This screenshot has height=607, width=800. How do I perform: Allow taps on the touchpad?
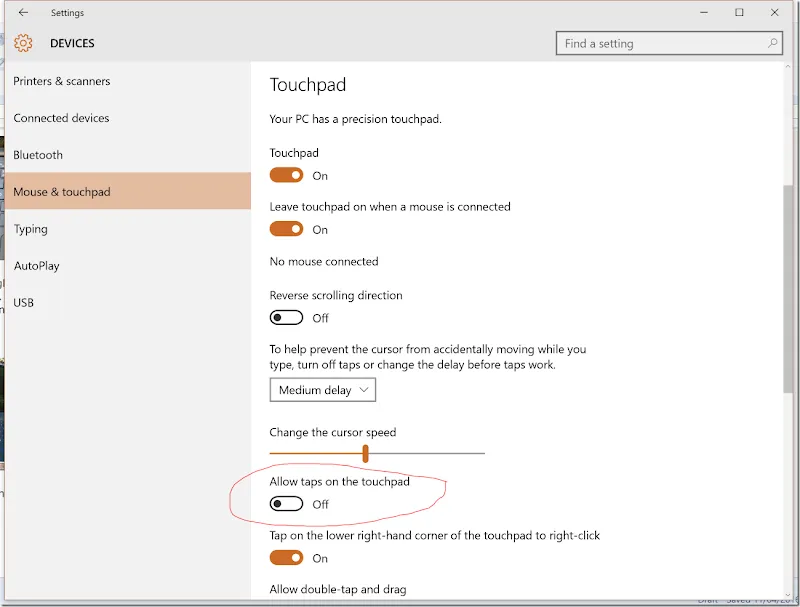coord(286,503)
